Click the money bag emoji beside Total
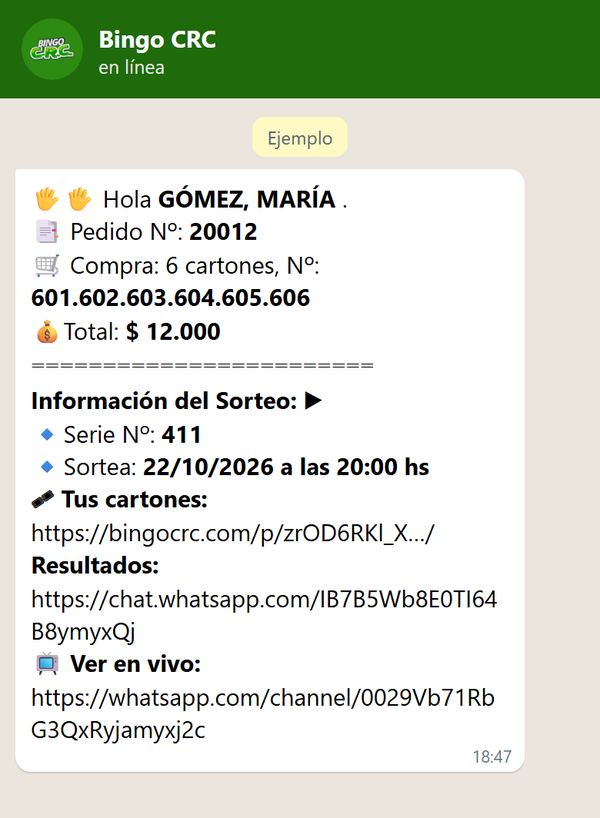This screenshot has height=818, width=600. click(46, 332)
